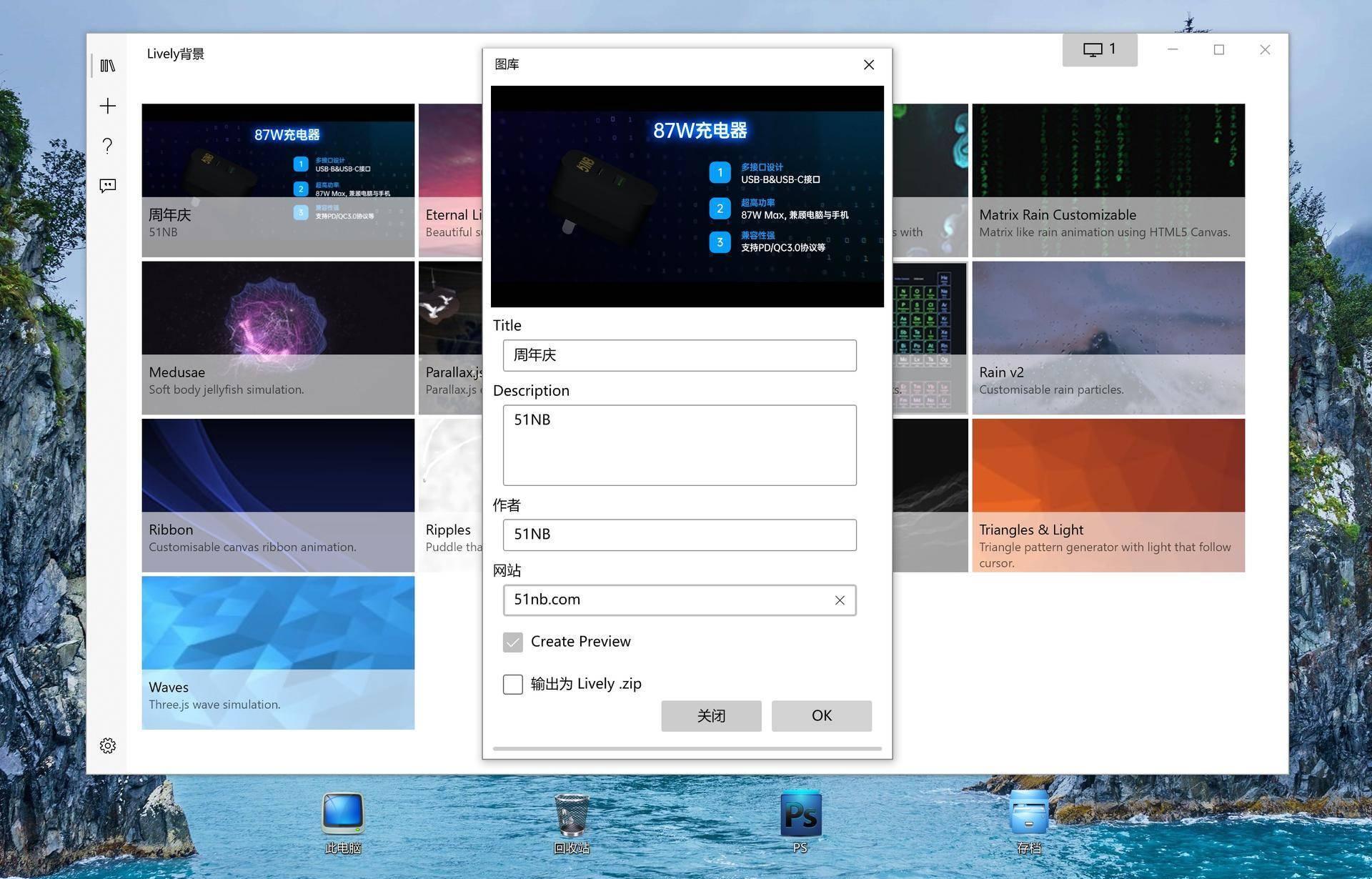Click the monitor display selector button
Image resolution: width=1372 pixels, height=879 pixels.
(x=1100, y=49)
